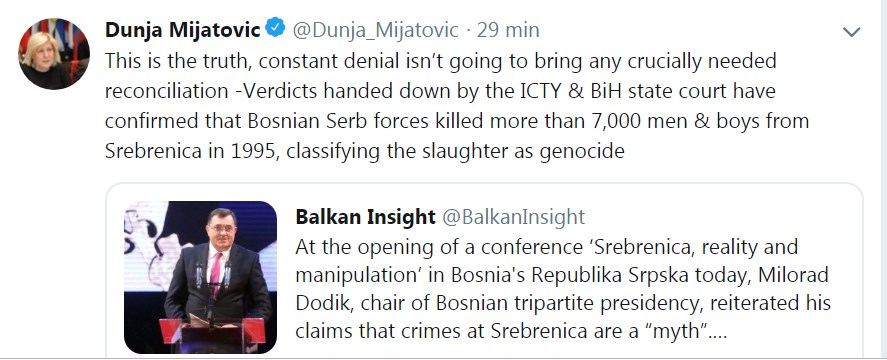Viewport: 887px width, 360px height.
Task: Click the tweet line mentioning Srebrenica in 1995
Action: (x=364, y=152)
